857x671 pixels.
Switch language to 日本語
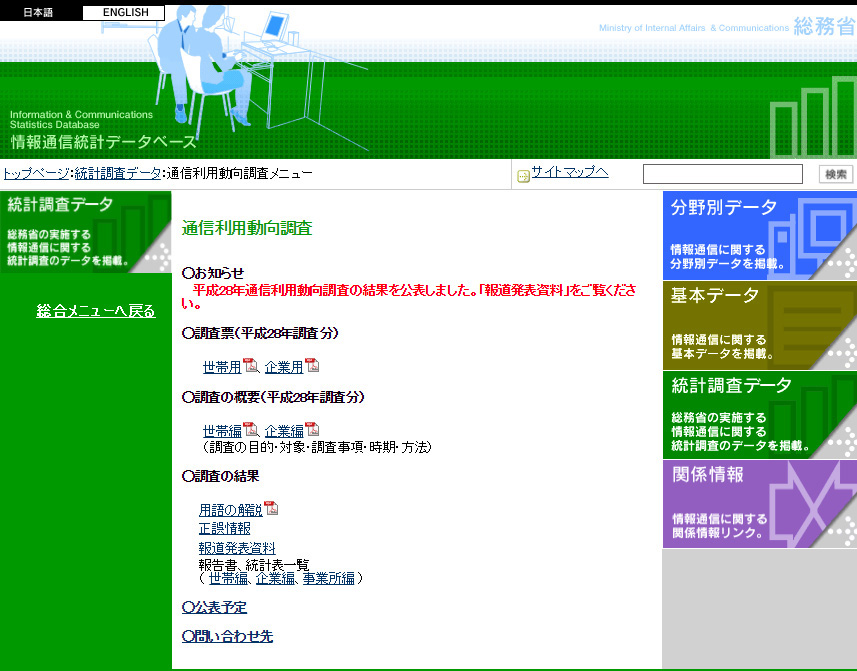pyautogui.click(x=38, y=13)
